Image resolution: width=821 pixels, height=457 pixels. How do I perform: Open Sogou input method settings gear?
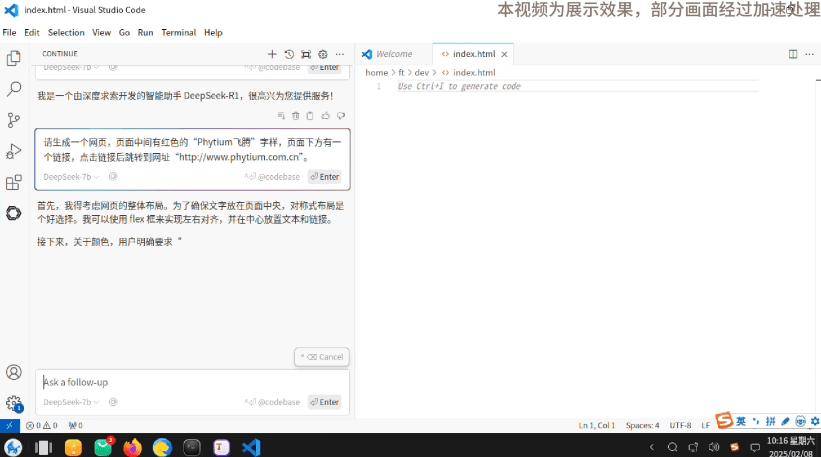[815, 421]
